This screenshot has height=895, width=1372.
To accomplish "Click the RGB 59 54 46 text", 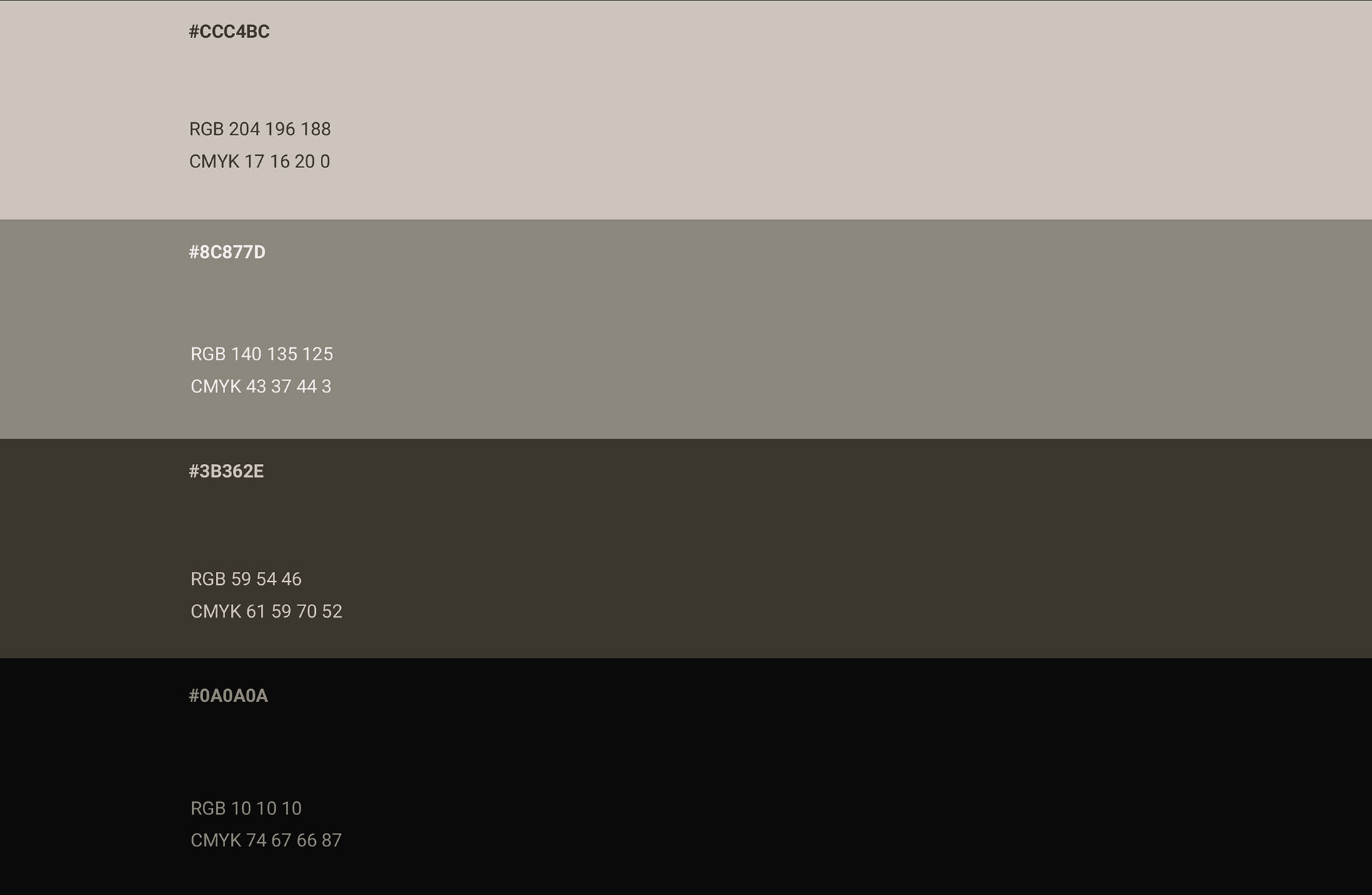I will pos(246,579).
